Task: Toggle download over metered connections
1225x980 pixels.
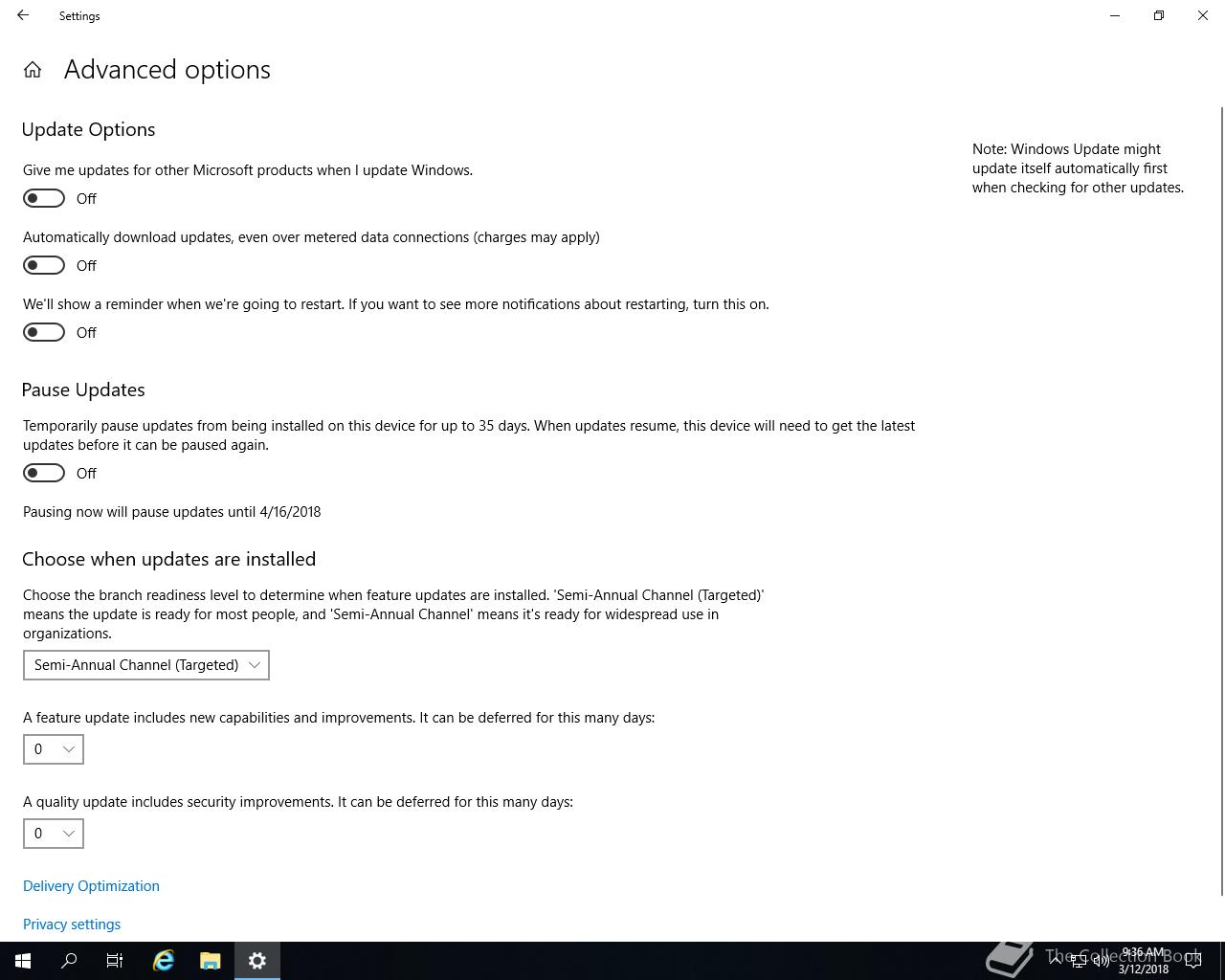Action: click(x=44, y=265)
